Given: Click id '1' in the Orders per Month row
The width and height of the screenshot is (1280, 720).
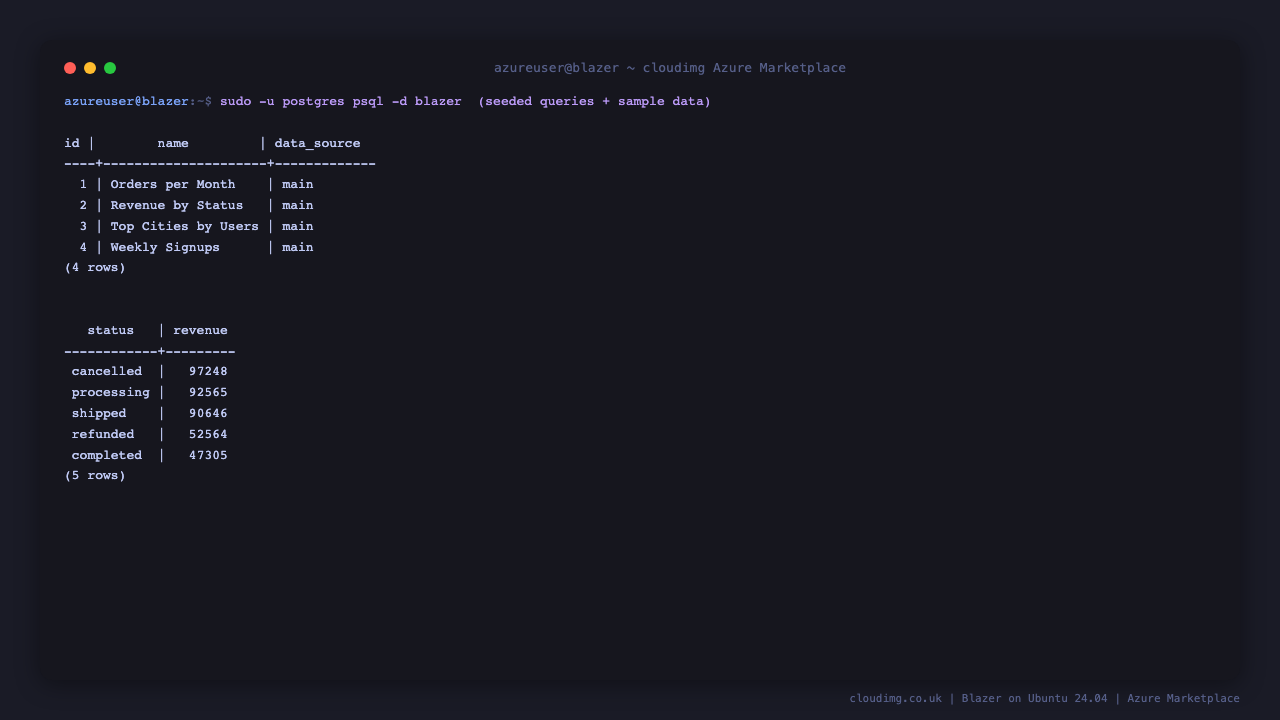Looking at the screenshot, I should coord(84,184).
